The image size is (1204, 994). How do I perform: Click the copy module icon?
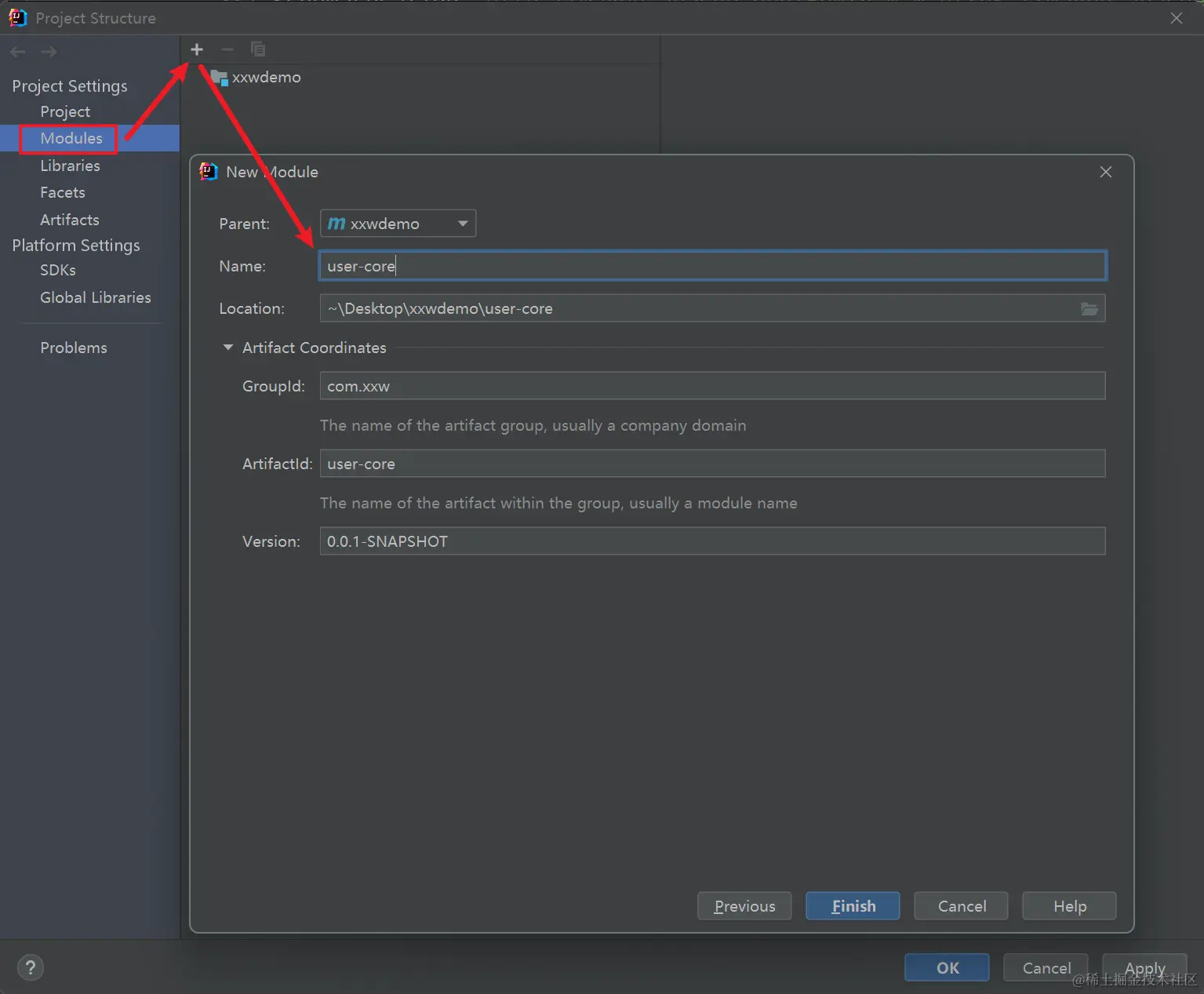point(258,49)
